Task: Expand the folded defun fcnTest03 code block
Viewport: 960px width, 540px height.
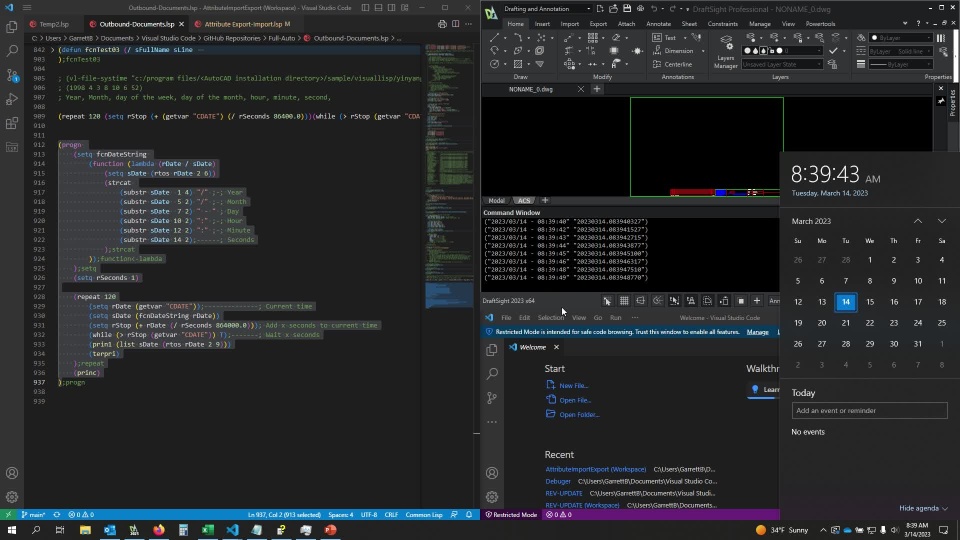Action: pyautogui.click(x=54, y=49)
